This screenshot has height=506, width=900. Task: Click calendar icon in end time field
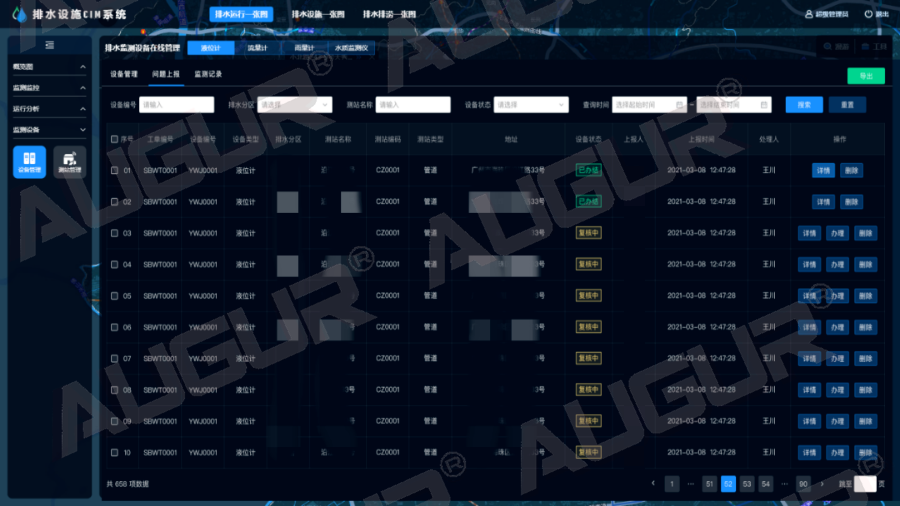(764, 104)
